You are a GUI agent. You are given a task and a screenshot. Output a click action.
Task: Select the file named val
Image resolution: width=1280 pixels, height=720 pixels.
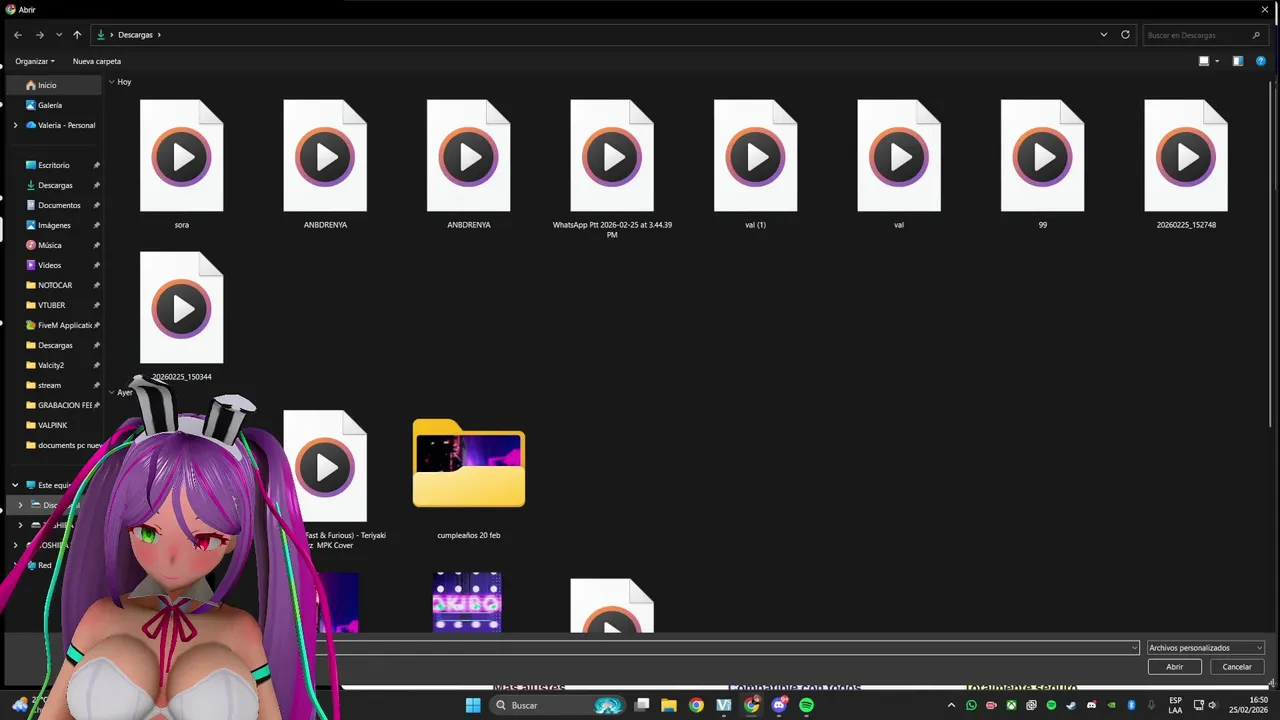point(899,165)
